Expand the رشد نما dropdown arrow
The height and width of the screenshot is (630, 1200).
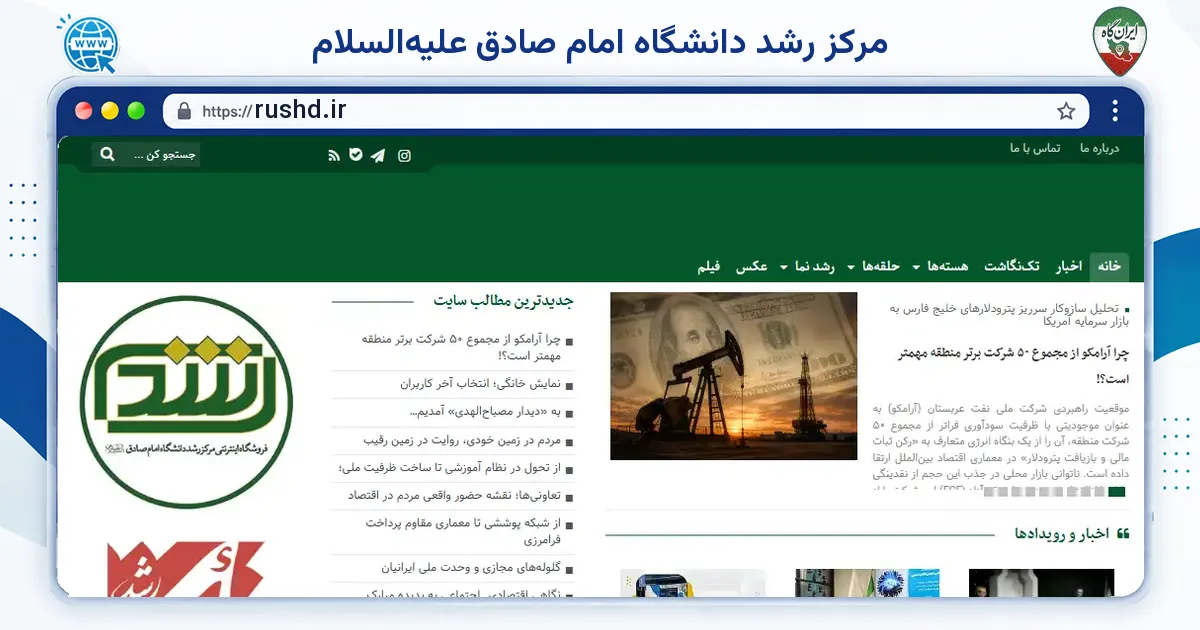tap(783, 267)
